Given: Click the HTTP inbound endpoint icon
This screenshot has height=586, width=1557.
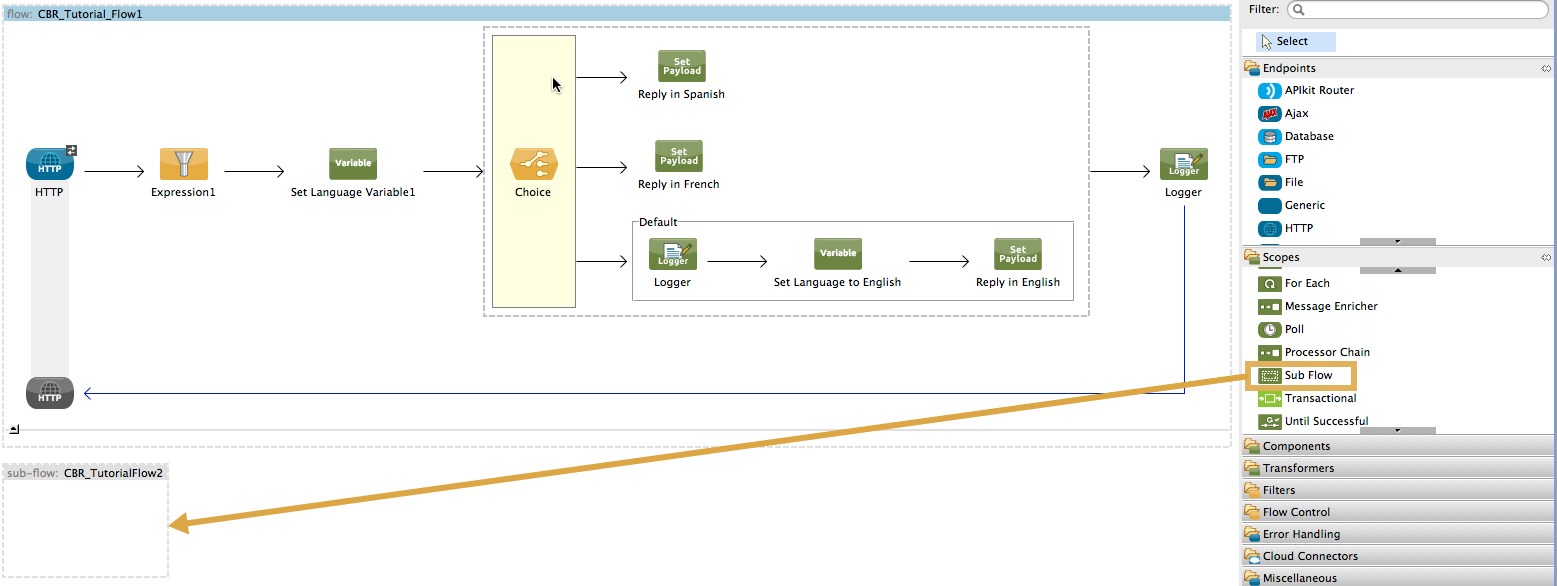Looking at the screenshot, I should point(49,164).
